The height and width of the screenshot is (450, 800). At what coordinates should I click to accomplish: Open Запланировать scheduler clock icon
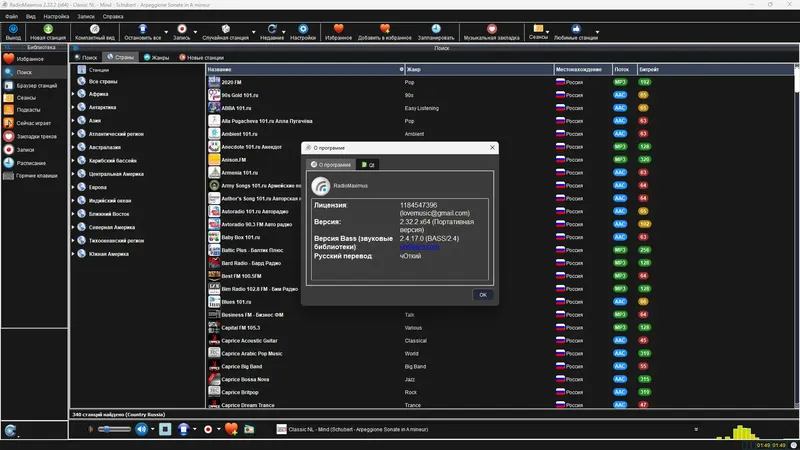(436, 29)
